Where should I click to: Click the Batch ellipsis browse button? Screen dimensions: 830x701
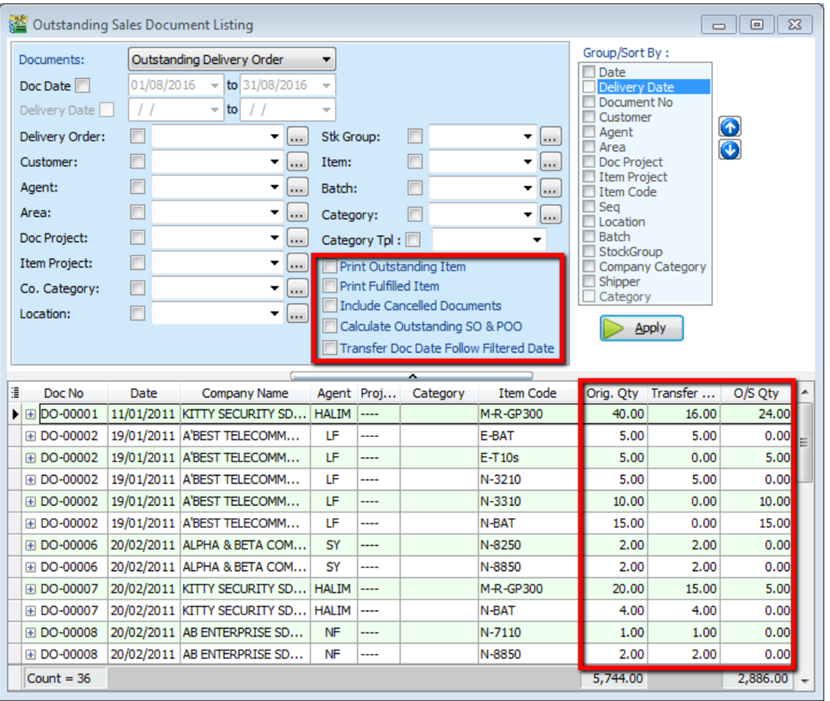coord(550,188)
